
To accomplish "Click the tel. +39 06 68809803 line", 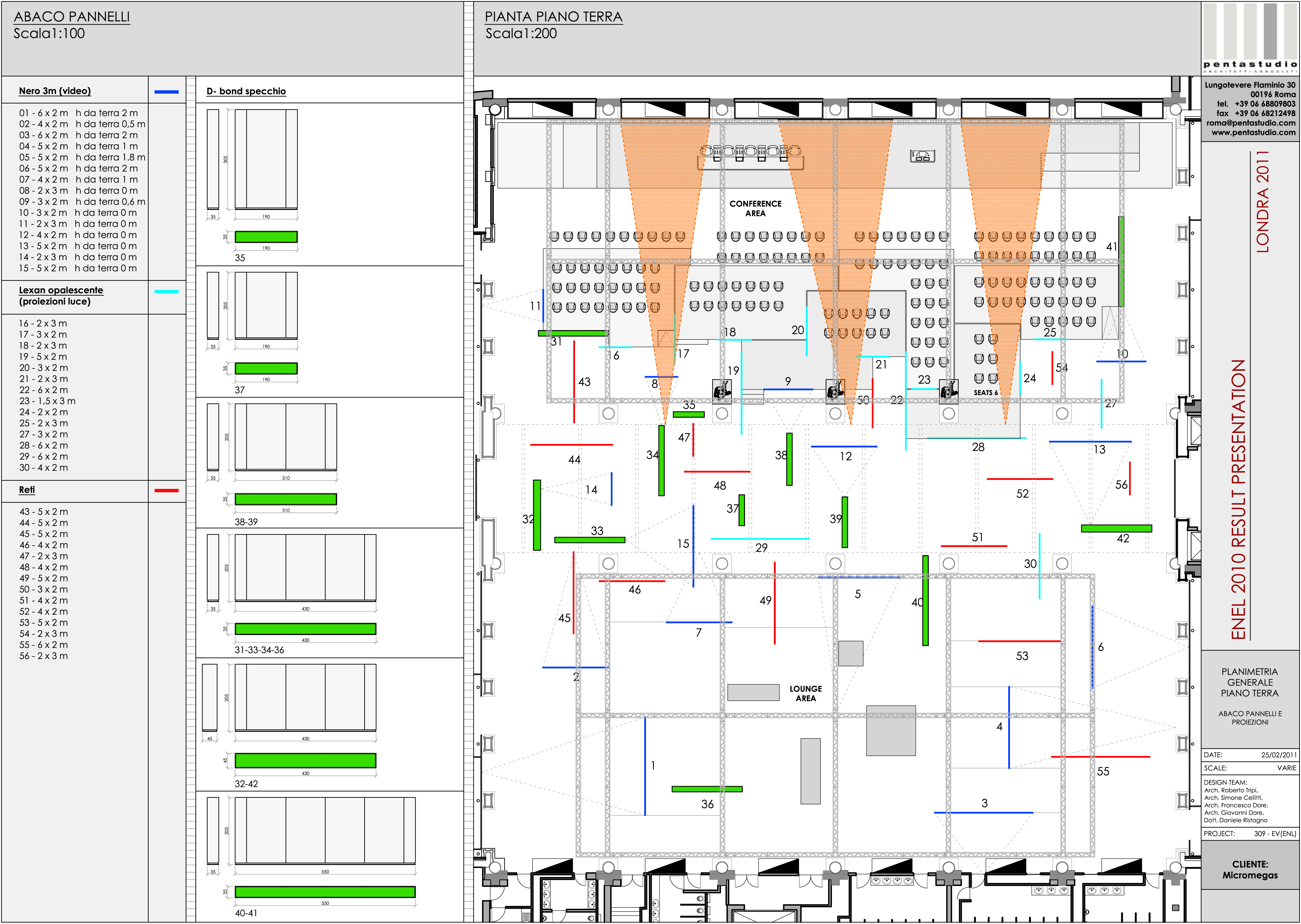I will [1256, 104].
